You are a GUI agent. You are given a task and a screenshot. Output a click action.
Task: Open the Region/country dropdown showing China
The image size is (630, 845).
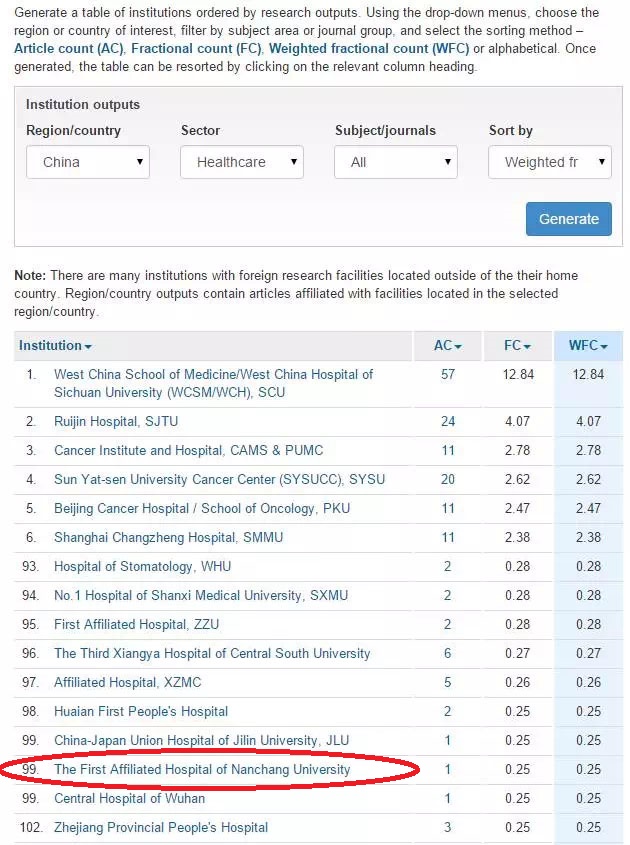[x=88, y=162]
